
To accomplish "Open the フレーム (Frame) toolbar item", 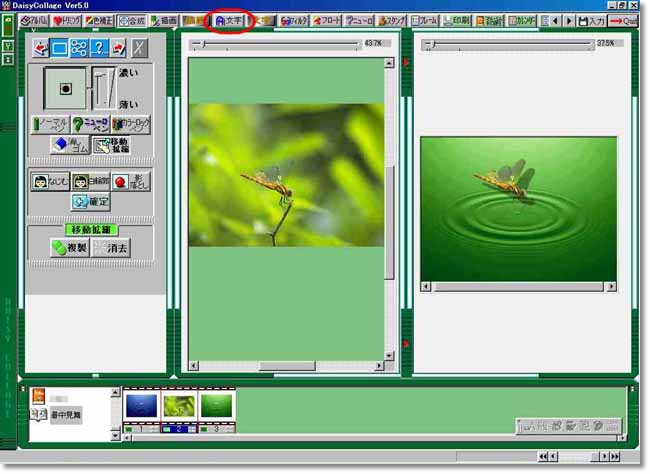I will click(424, 21).
